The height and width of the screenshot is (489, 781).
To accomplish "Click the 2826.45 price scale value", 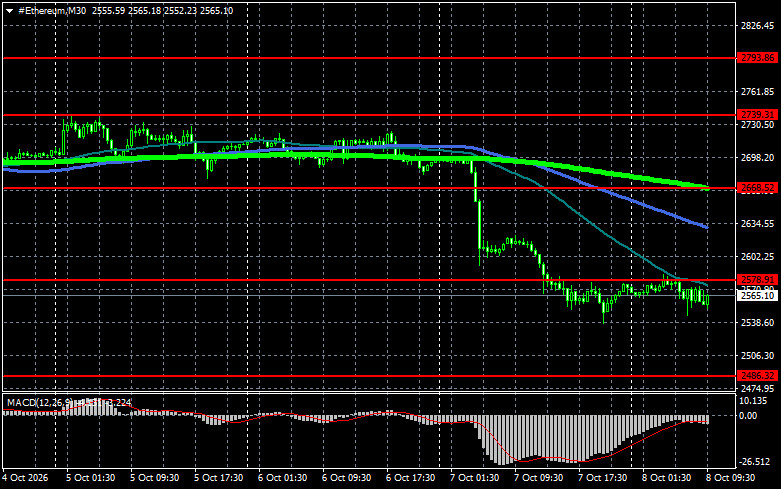I will tap(758, 25).
